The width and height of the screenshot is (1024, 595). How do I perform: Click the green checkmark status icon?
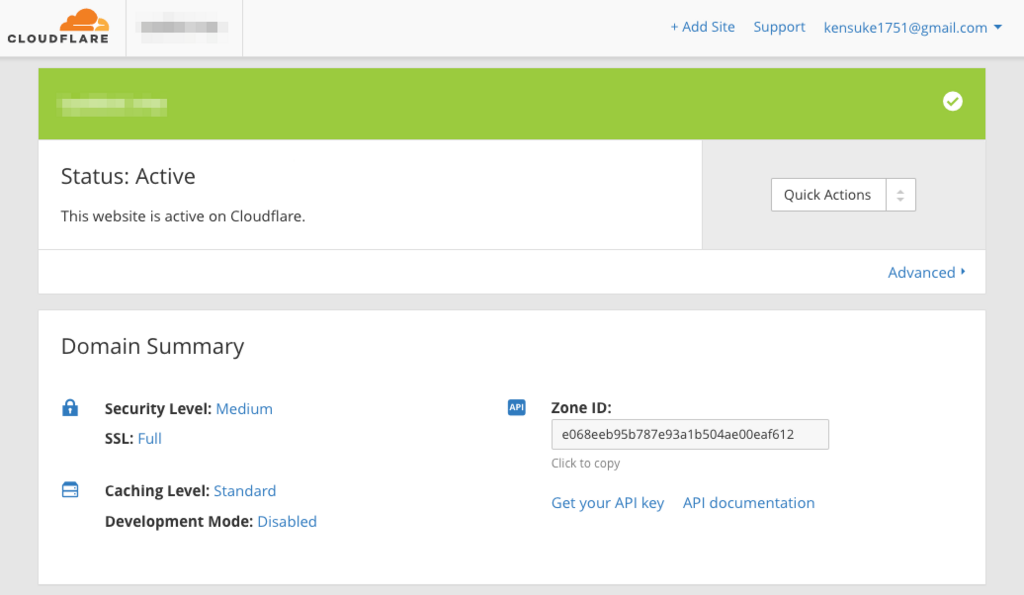click(952, 101)
